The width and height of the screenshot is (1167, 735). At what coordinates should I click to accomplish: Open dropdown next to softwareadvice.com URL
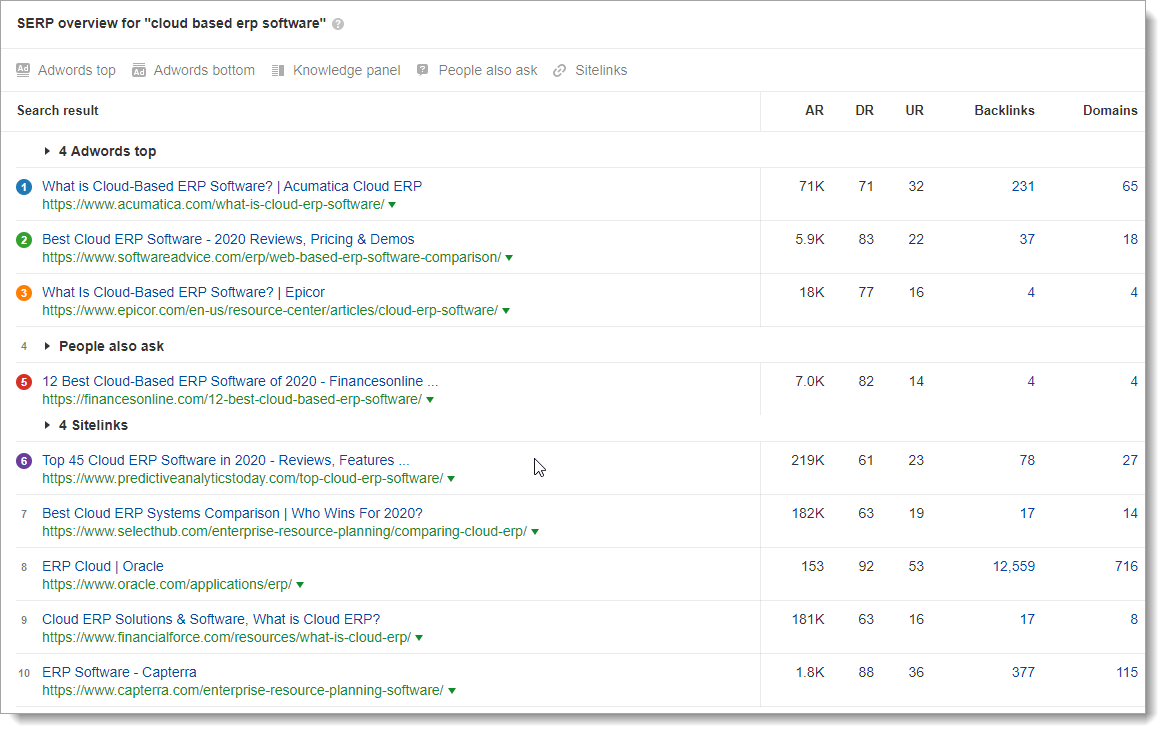pyautogui.click(x=509, y=257)
